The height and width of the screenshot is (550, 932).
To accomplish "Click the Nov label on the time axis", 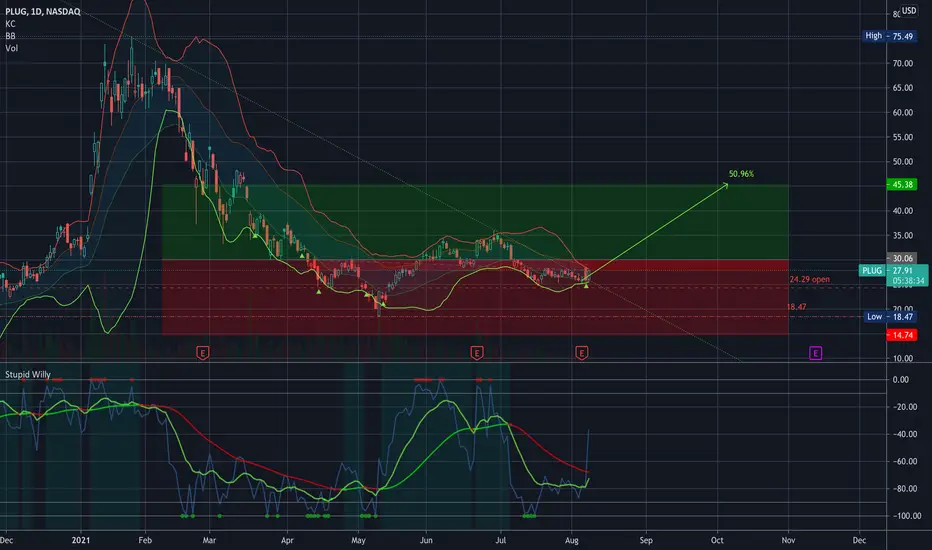I will click(788, 540).
